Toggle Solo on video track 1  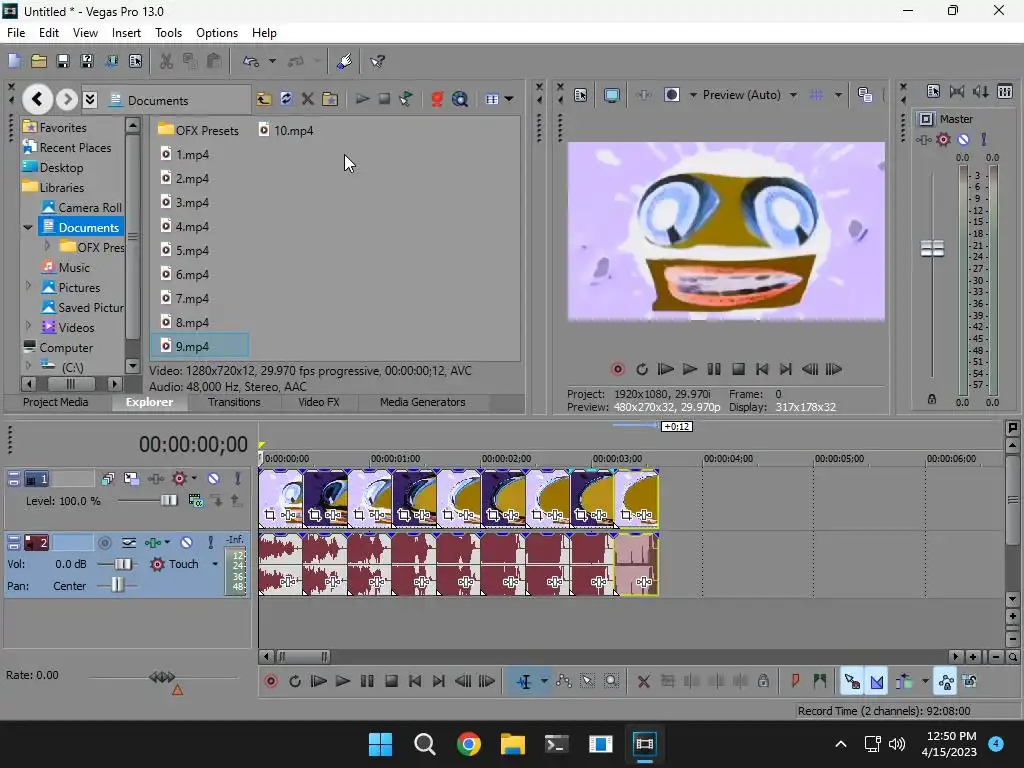pyautogui.click(x=238, y=479)
